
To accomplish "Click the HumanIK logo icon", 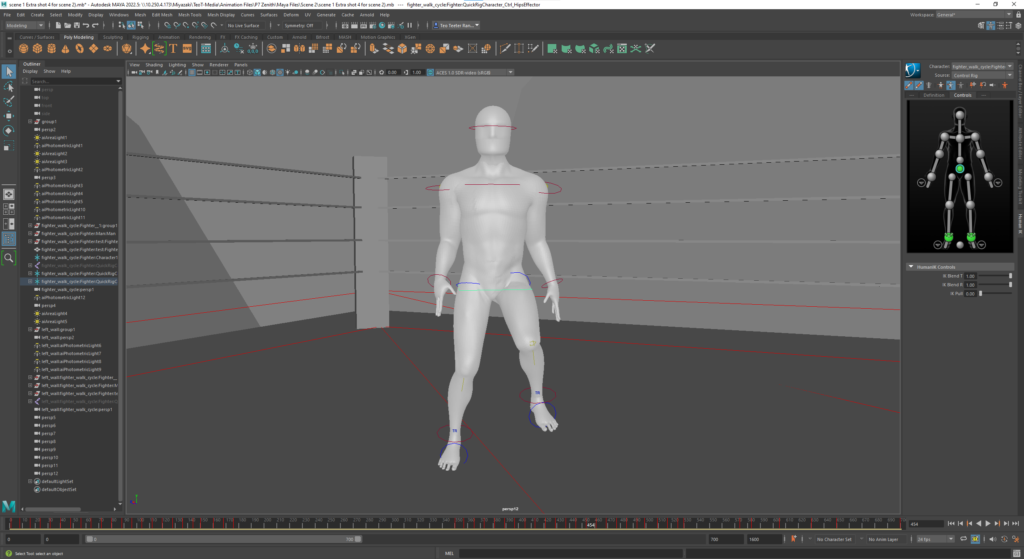I will [x=912, y=70].
